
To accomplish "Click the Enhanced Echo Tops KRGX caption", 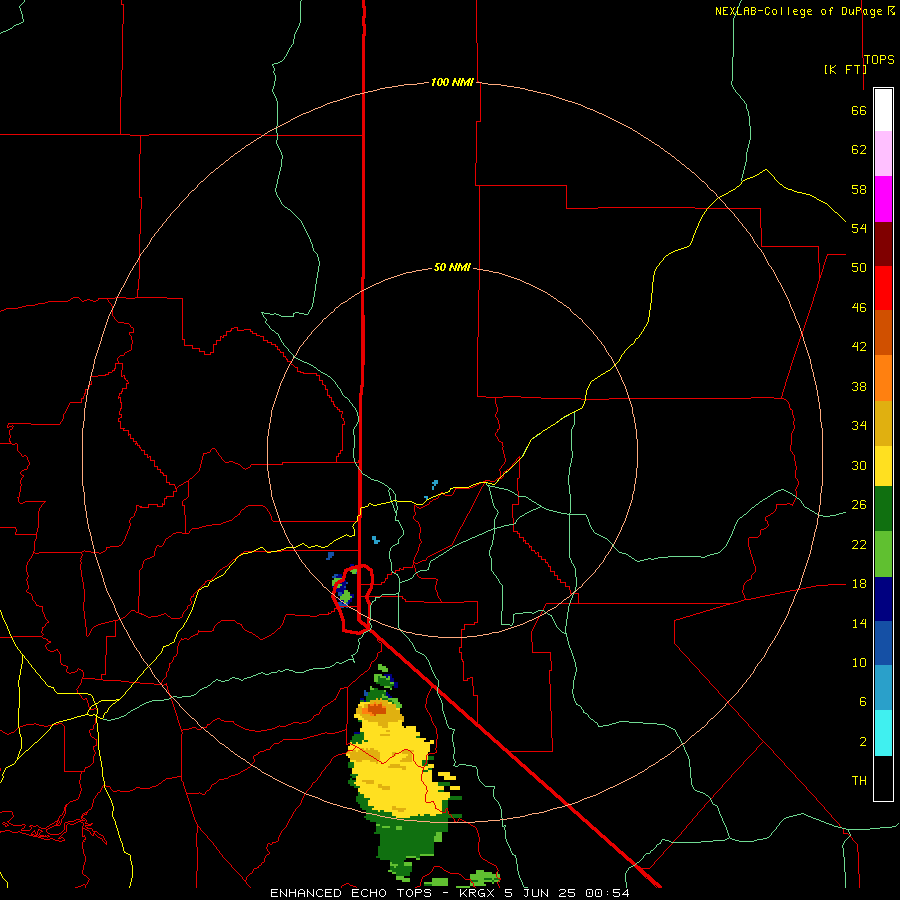I will (449, 893).
